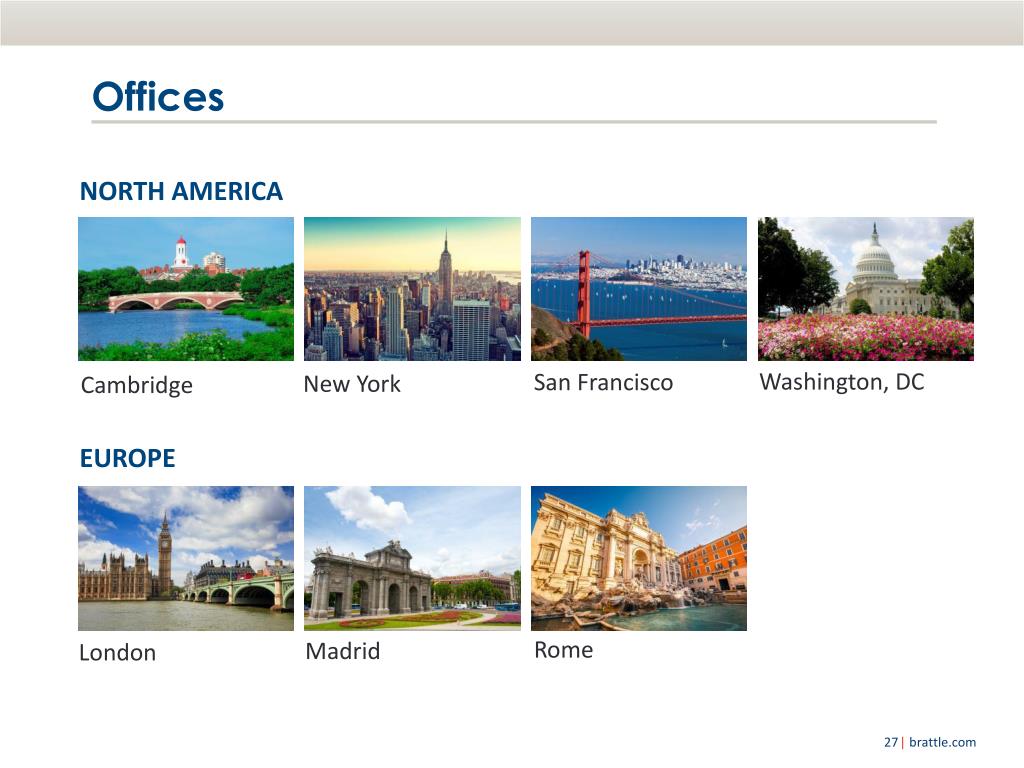
Task: Click the "Rome" caption
Action: coord(564,650)
